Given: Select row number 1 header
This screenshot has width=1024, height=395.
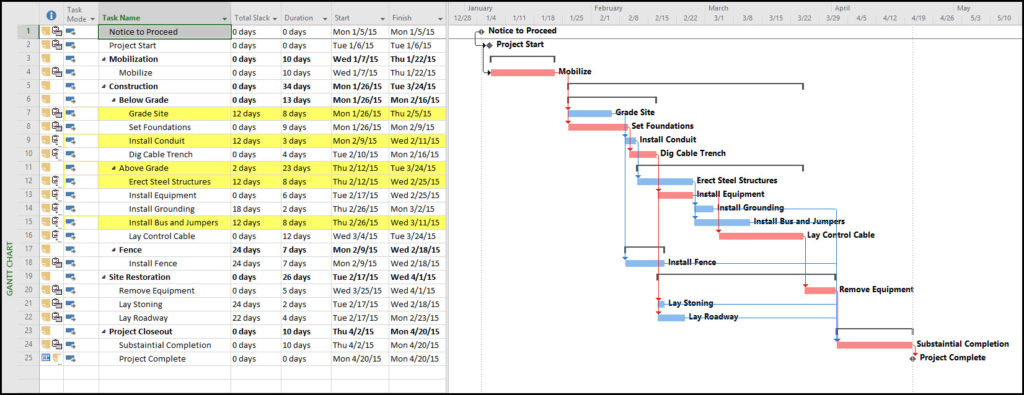Looking at the screenshot, I should (28, 31).
